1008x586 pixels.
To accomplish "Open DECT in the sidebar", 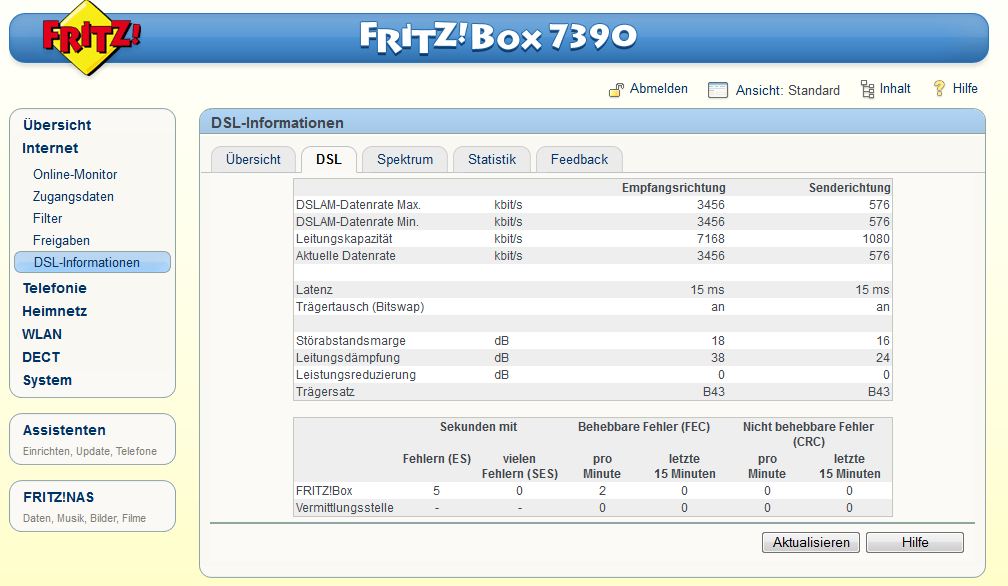I will point(40,358).
